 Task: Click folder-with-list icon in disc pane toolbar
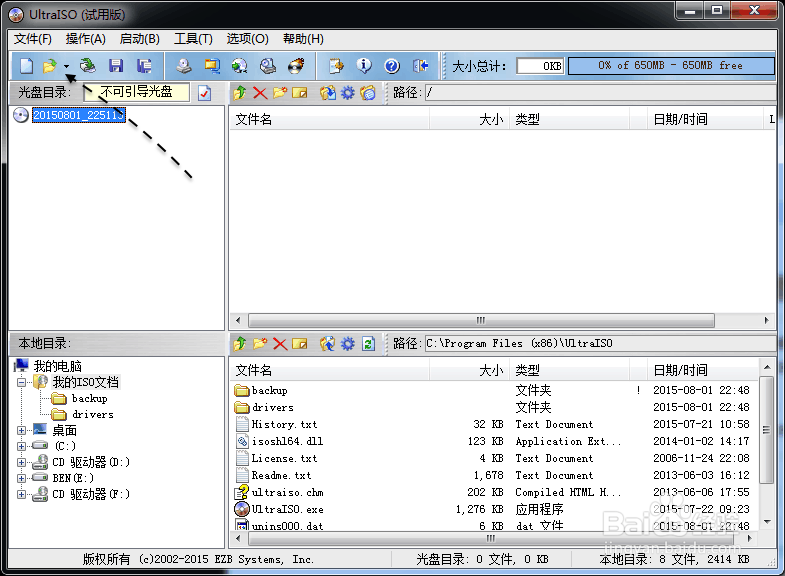[x=367, y=93]
